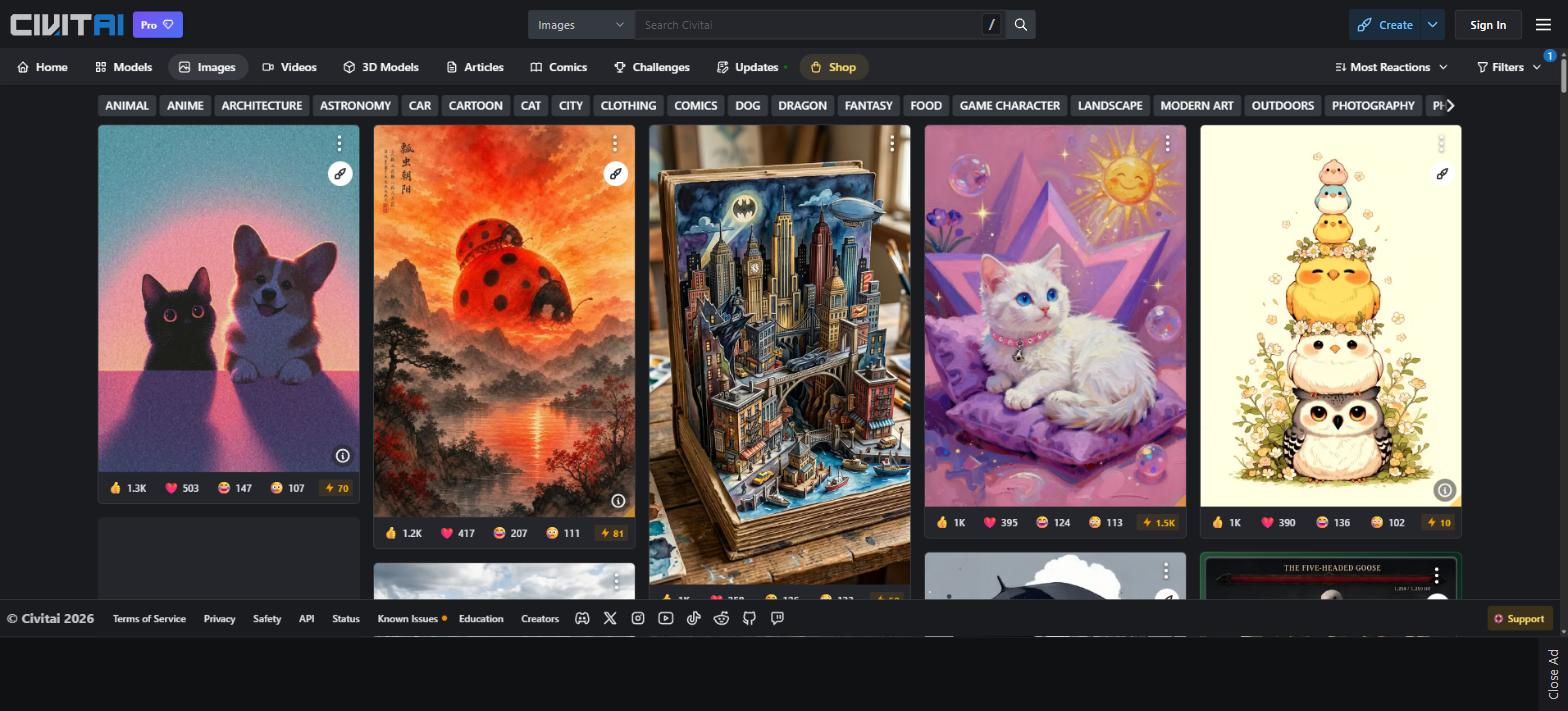Show info icon on ladybug sunset image
The image size is (1568, 711).
[618, 501]
